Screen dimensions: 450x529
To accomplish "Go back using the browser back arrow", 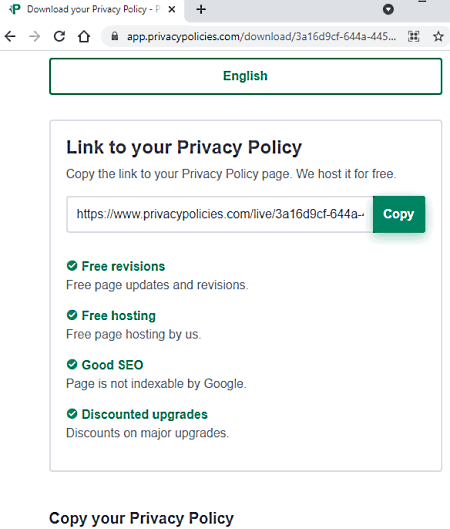I will point(10,36).
